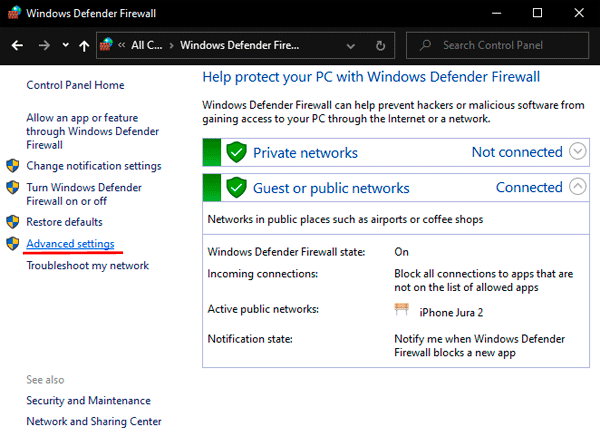Screen dimensions: 600x446
Task: Collapse the Guest or public networks section
Action: pos(578,186)
